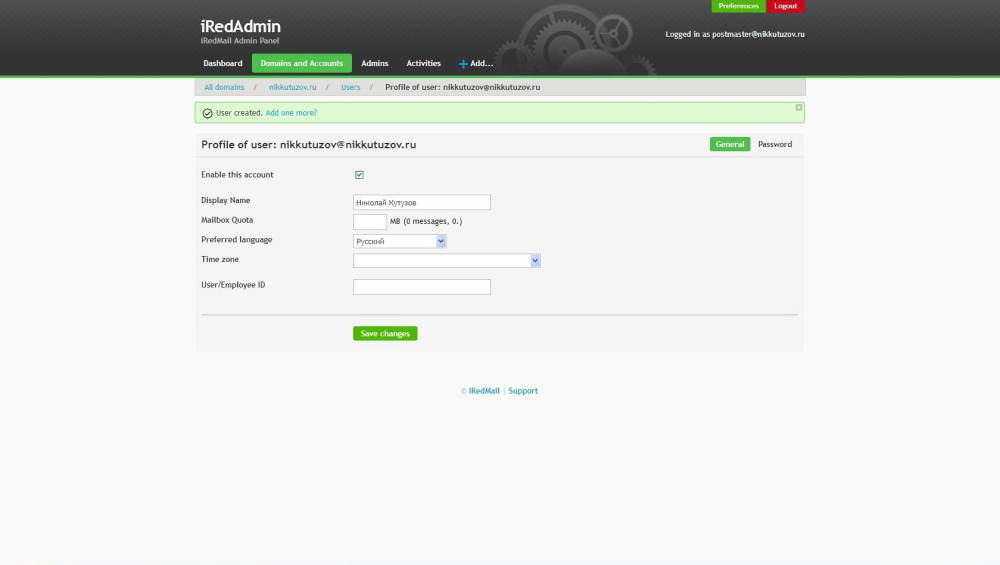
Task: Open the Time zone dropdown
Action: 446,260
